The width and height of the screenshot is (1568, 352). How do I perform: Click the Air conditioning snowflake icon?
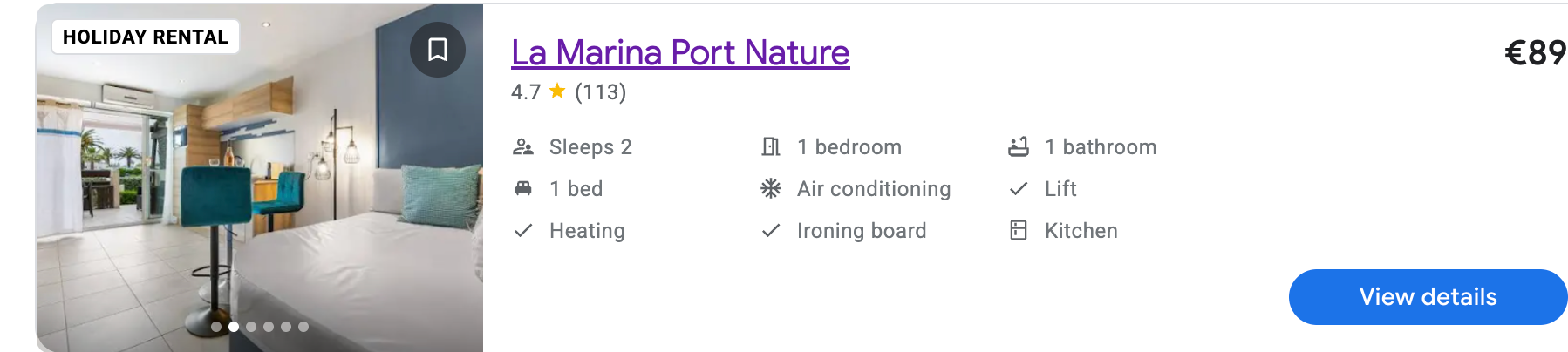click(771, 188)
